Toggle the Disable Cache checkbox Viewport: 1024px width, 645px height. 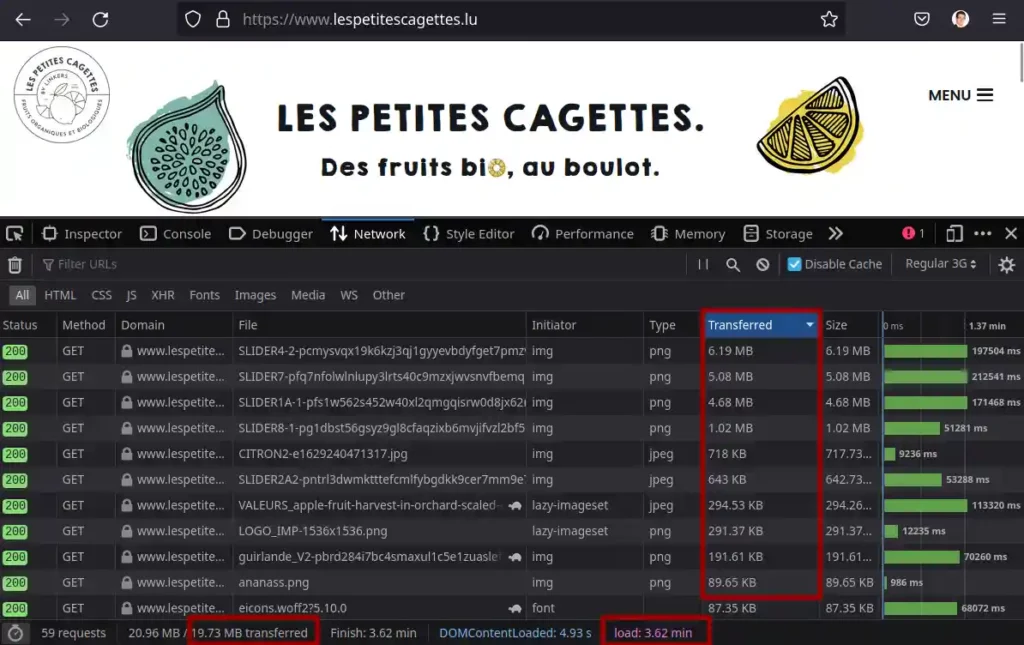pyautogui.click(x=795, y=264)
